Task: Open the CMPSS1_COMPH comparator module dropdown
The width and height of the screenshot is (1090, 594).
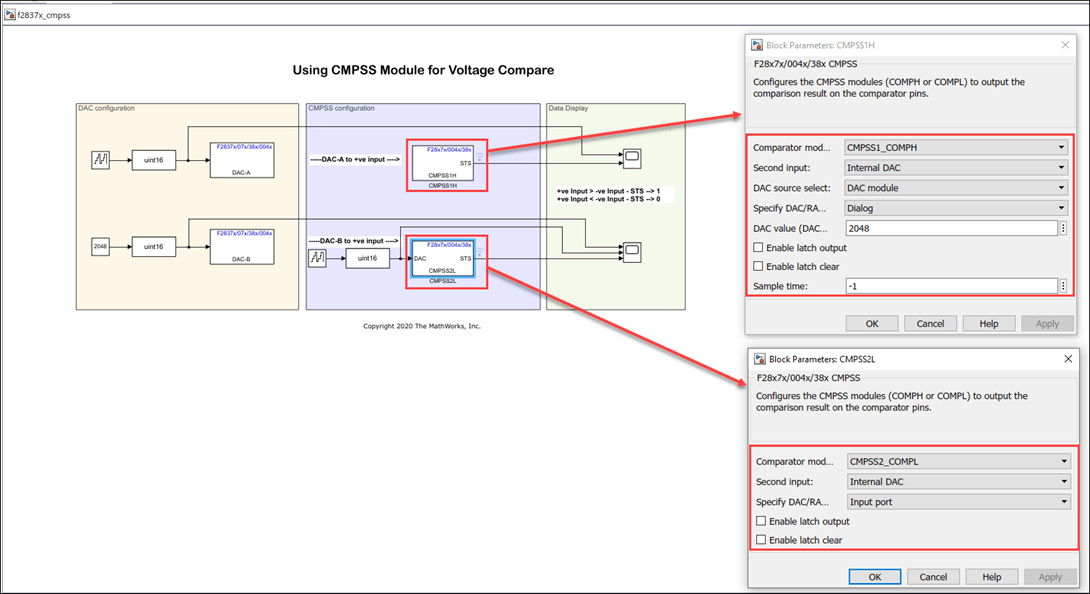Action: (955, 148)
